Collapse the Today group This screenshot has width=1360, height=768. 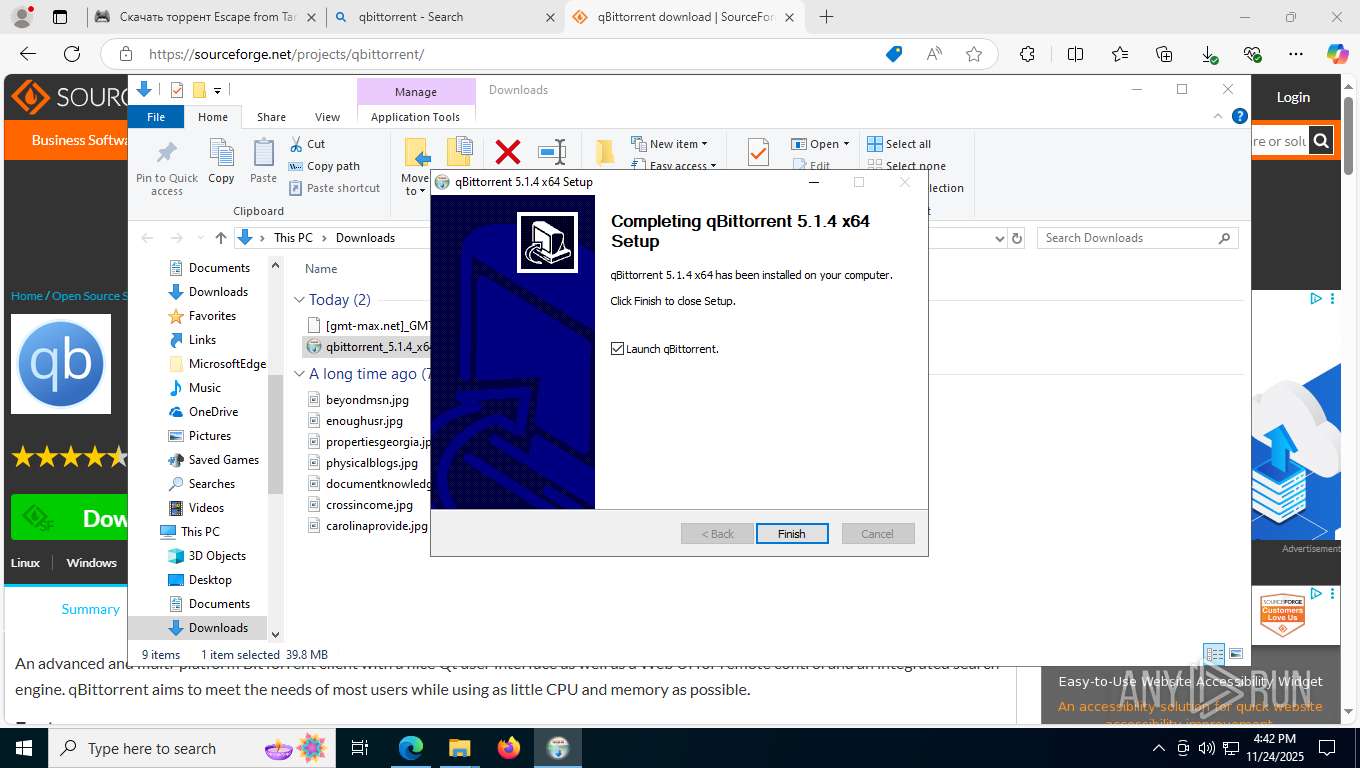299,300
